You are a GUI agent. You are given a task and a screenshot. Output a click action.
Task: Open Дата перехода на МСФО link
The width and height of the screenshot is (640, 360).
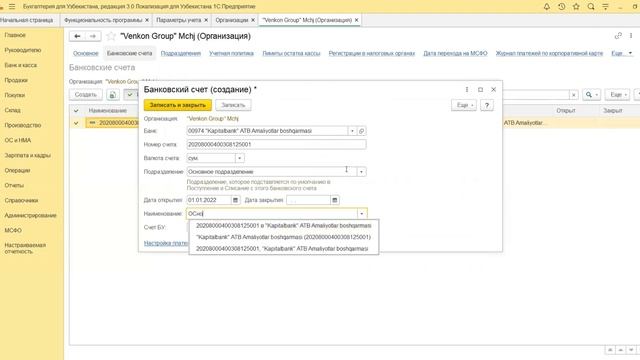pyautogui.click(x=455, y=53)
